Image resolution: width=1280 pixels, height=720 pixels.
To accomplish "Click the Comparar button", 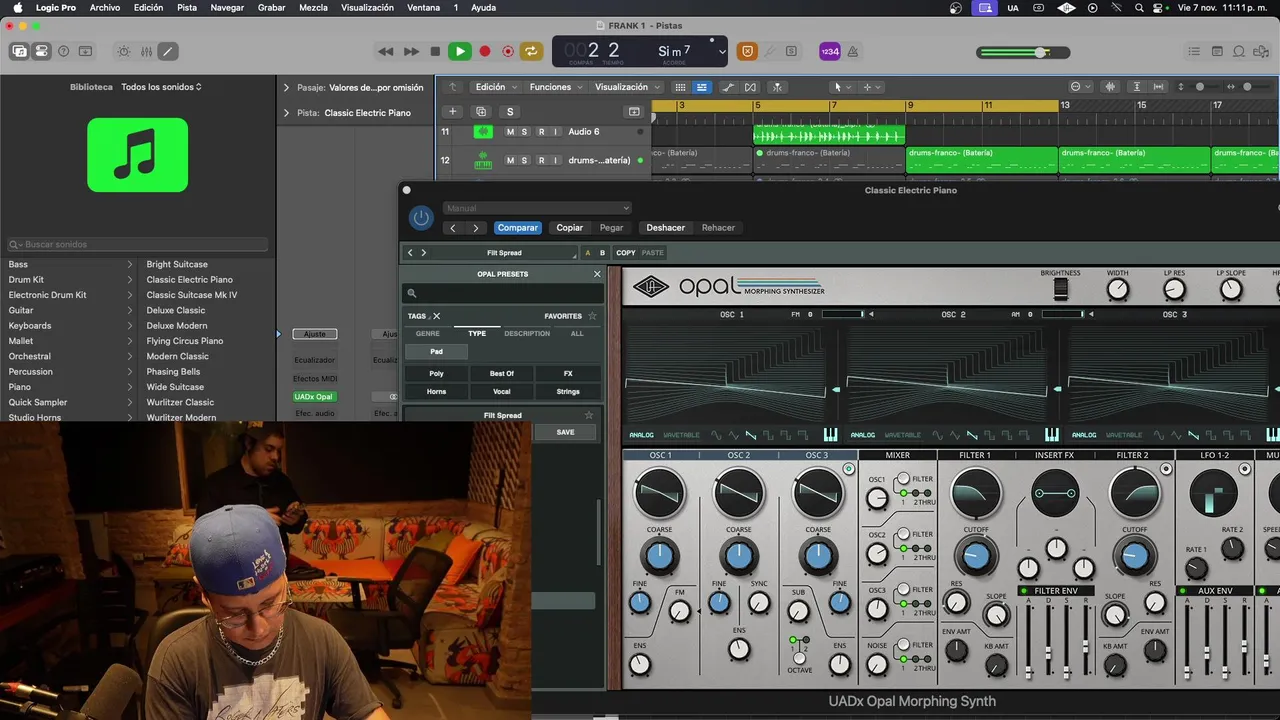I will coord(518,228).
